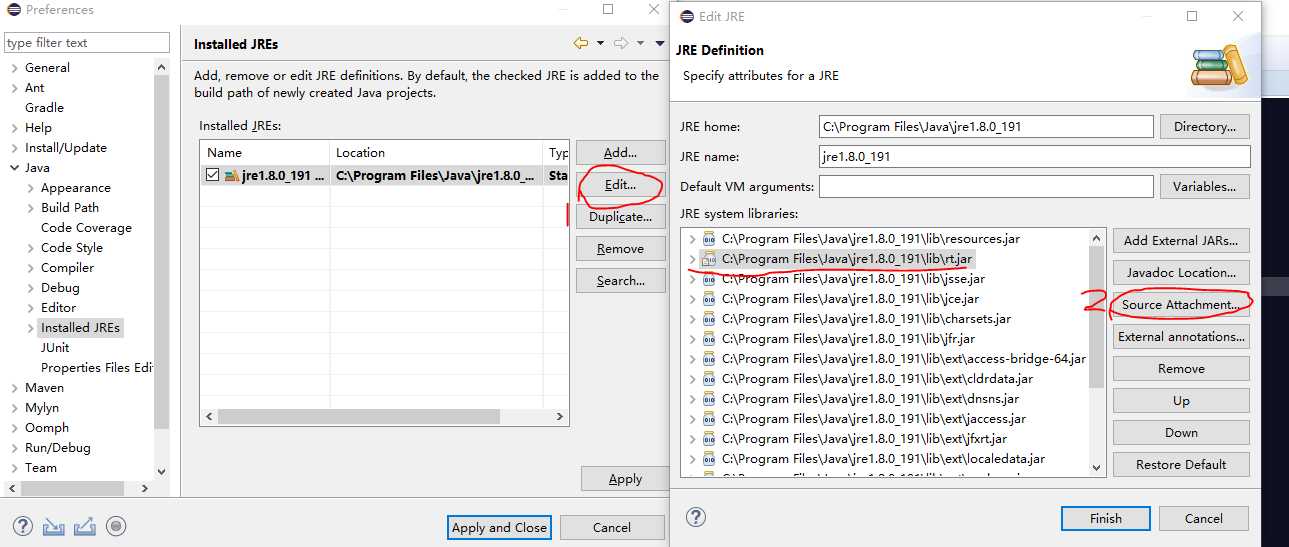Viewport: 1289px width, 547px height.
Task: Click the jar icon of rt.jar
Action: 709,259
